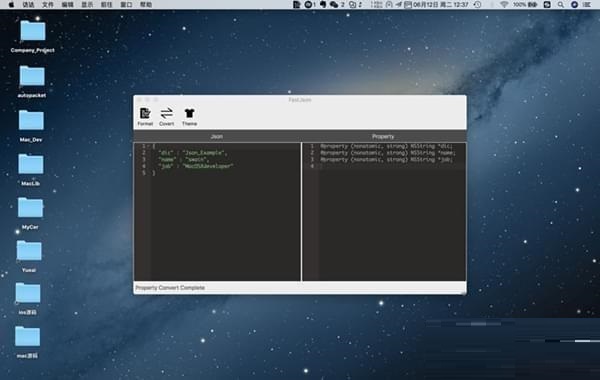
Task: Click the *name property line in Property pane
Action: tap(388, 153)
